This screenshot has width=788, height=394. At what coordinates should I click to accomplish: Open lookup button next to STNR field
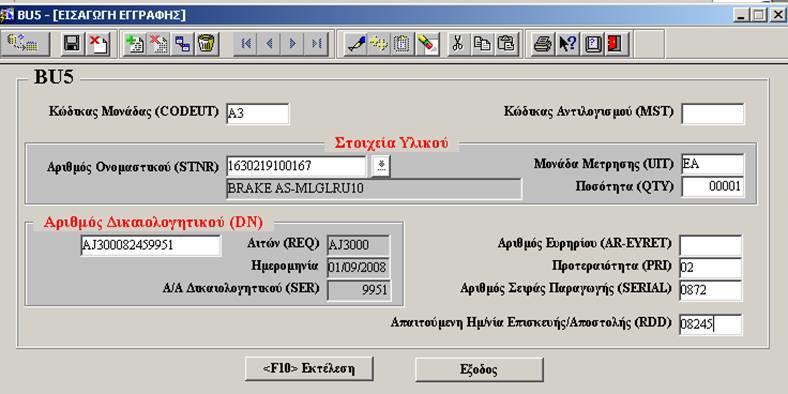click(381, 166)
